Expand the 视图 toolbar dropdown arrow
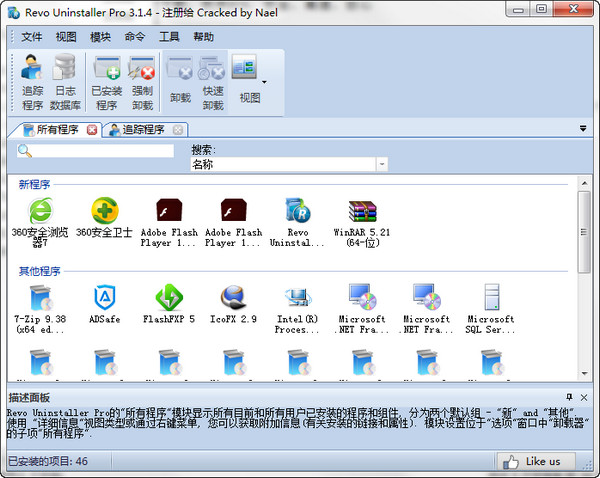The height and width of the screenshot is (478, 600). coord(264,82)
